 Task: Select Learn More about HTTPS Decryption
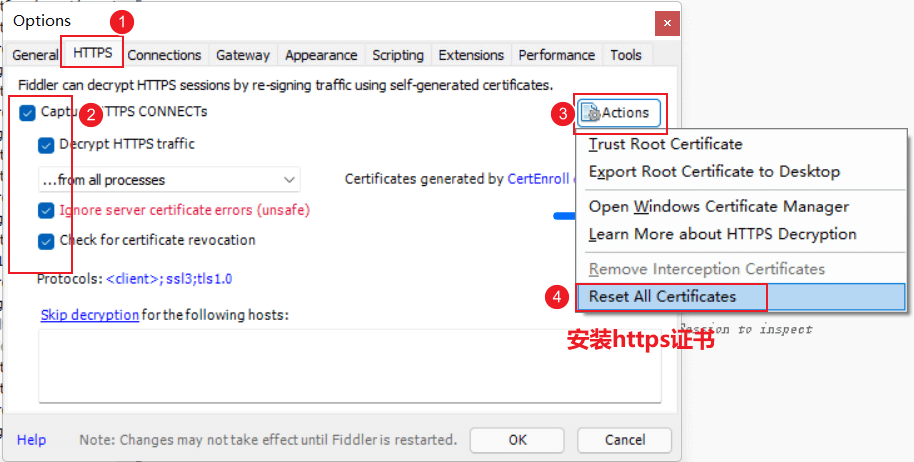722,234
